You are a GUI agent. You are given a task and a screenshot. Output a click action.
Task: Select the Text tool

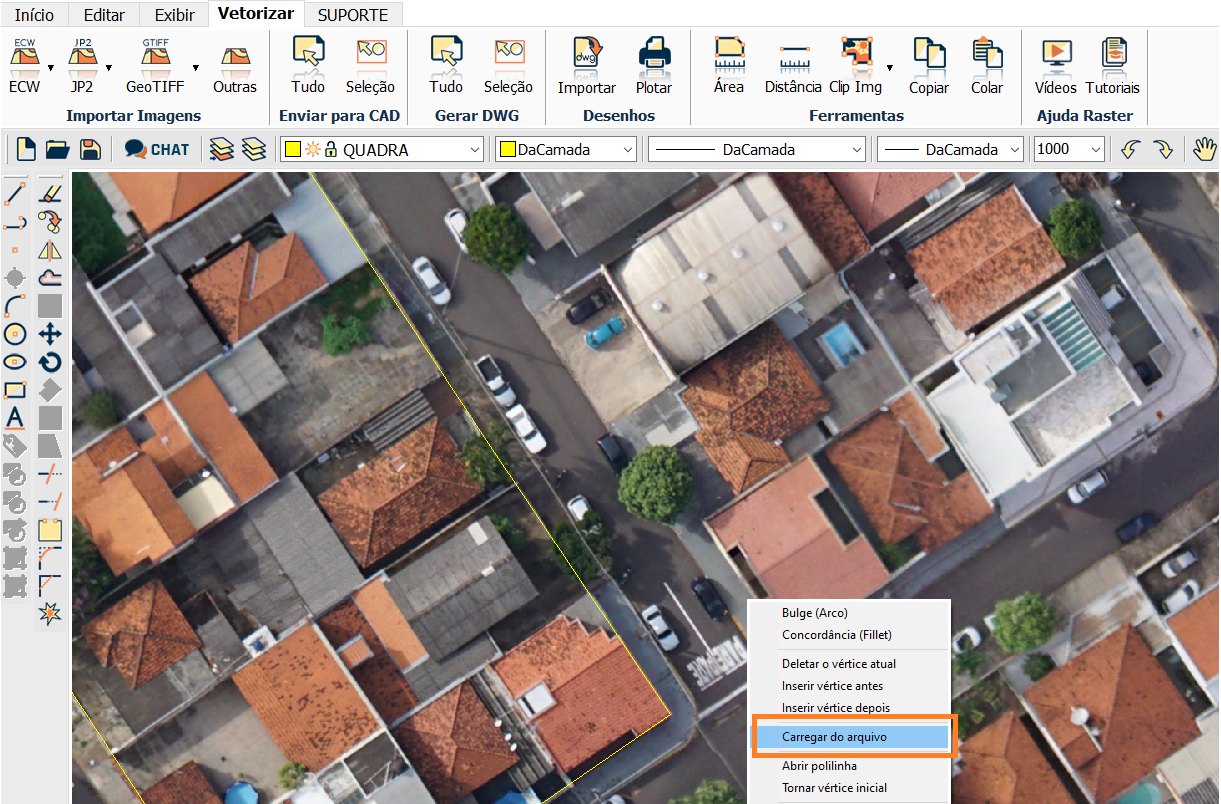pos(15,418)
